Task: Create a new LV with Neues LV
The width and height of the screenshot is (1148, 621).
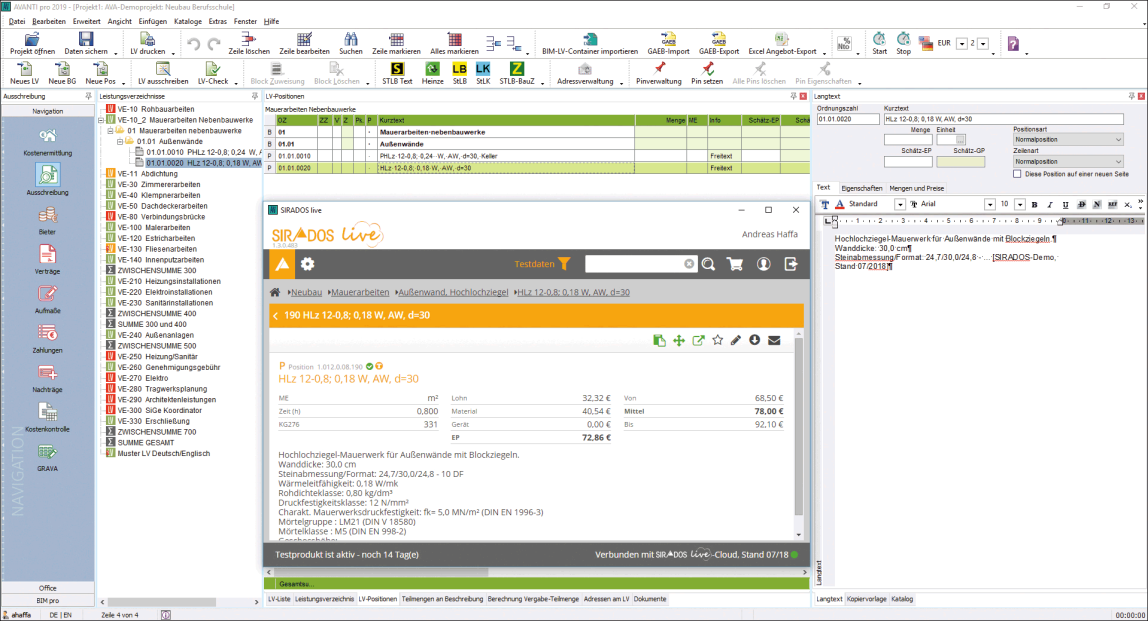Action: click(24, 74)
